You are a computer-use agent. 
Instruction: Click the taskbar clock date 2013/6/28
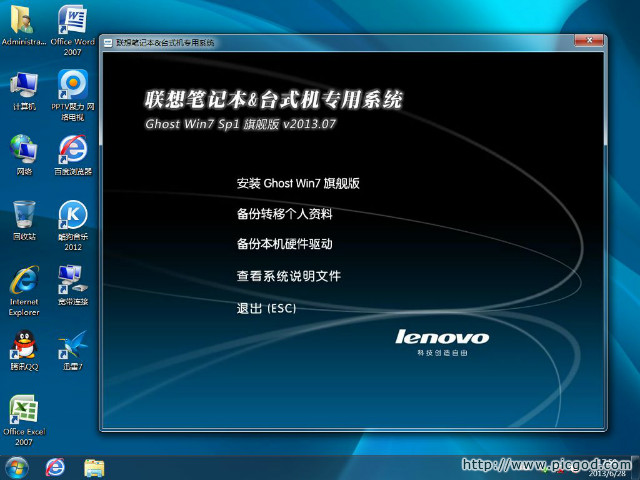(607, 473)
